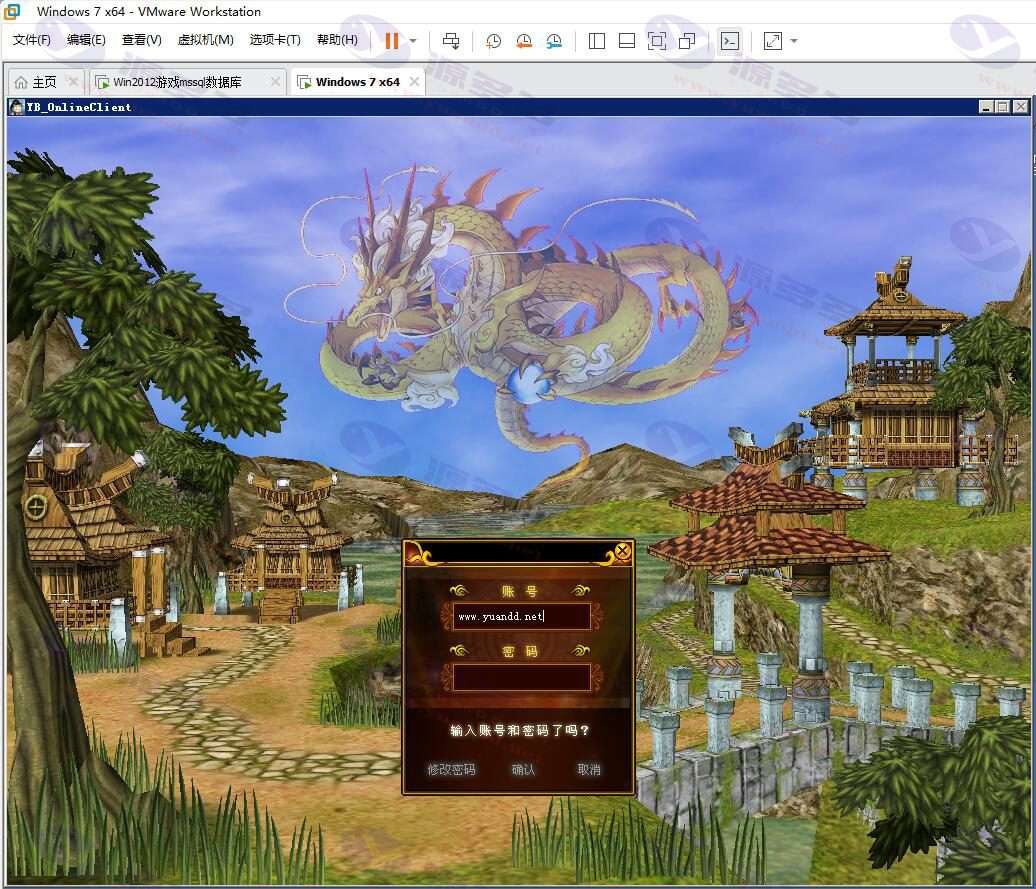This screenshot has height=889, width=1036.
Task: Click the 修改密码 change password button
Action: [x=451, y=769]
